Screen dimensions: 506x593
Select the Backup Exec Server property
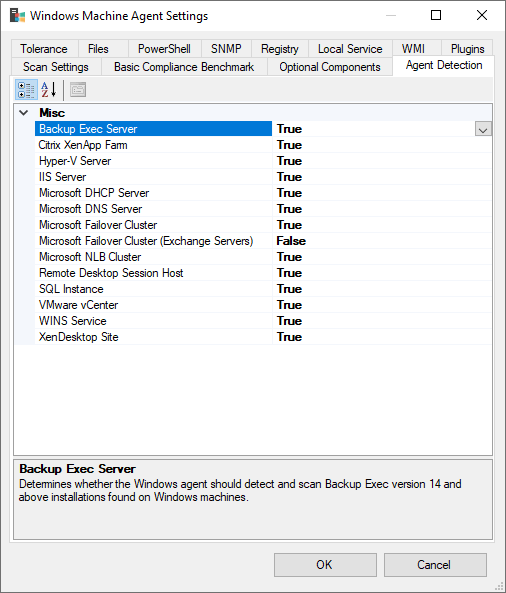(154, 129)
